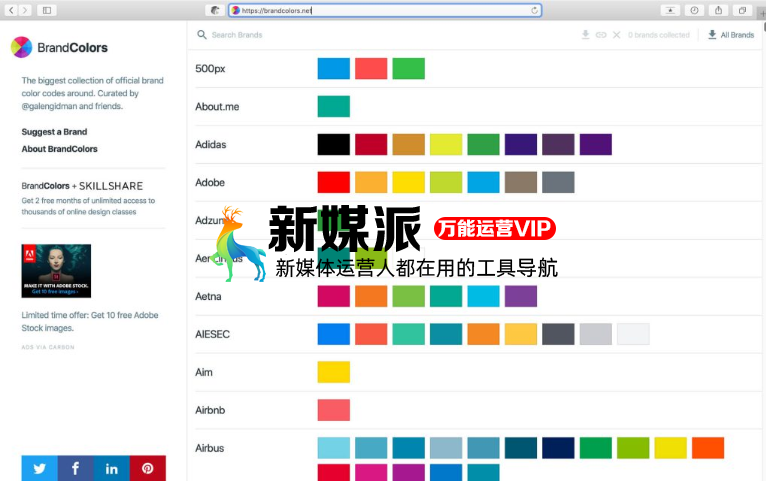The height and width of the screenshot is (486, 766).
Task: Select the Aetna brand name
Action: click(209, 296)
